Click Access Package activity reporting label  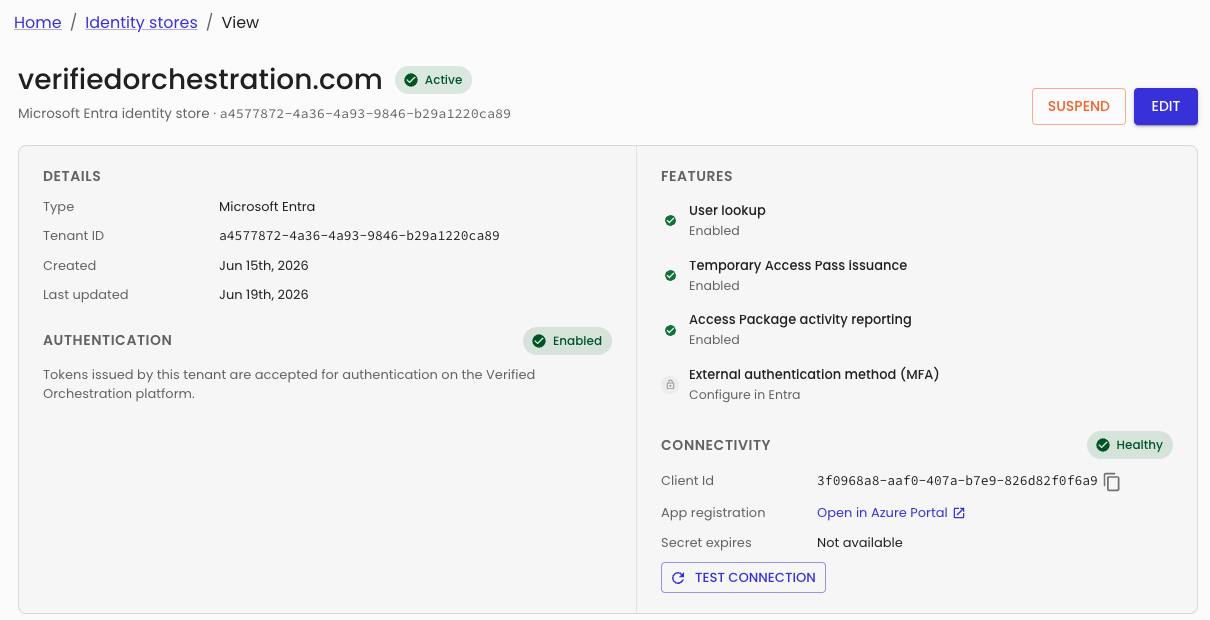pyautogui.click(x=800, y=320)
